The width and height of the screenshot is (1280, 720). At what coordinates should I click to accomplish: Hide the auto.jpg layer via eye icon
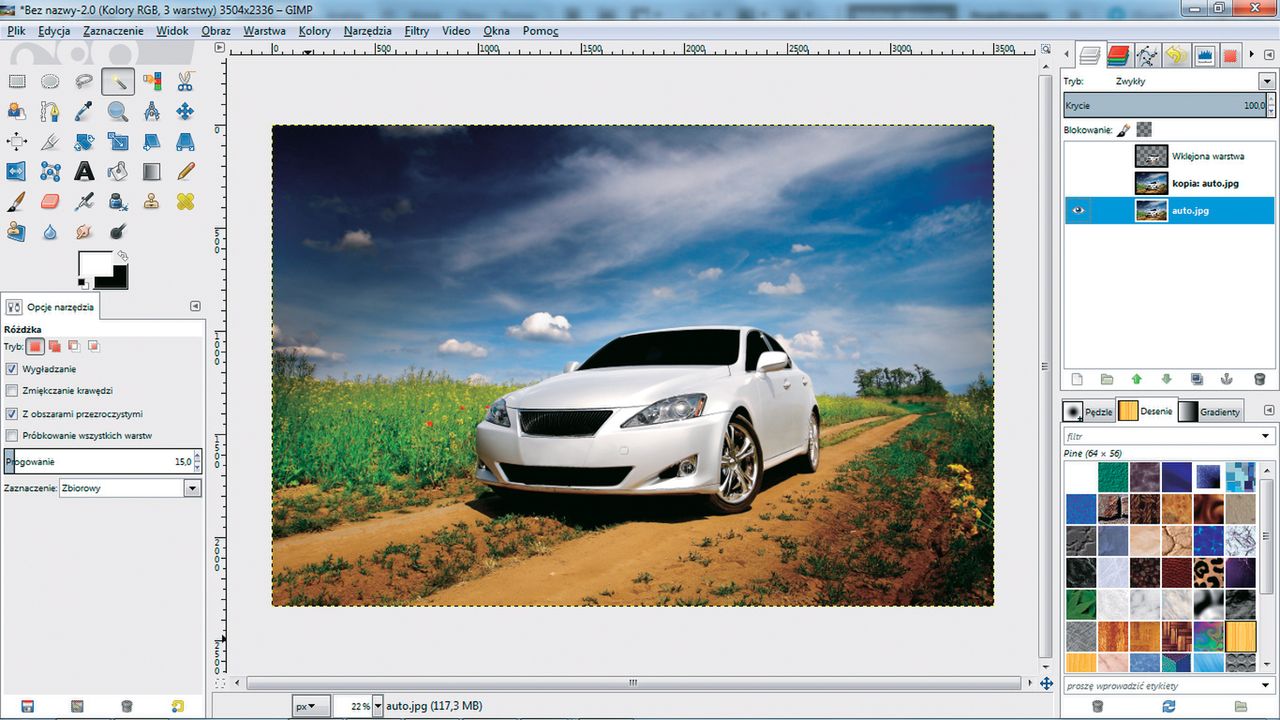(1078, 211)
